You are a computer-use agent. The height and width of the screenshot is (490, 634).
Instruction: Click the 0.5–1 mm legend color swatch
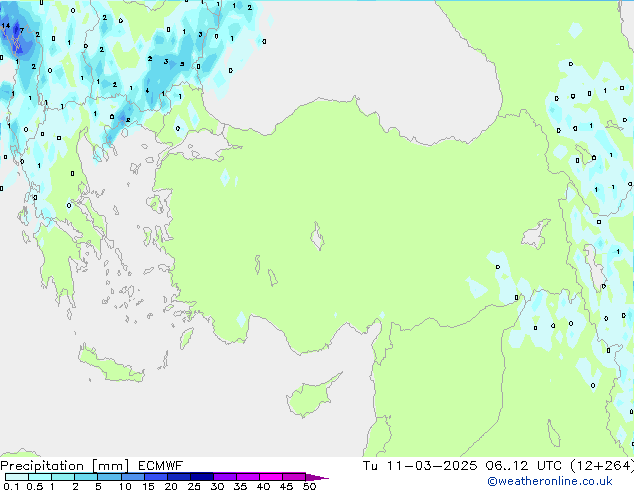click(40, 477)
